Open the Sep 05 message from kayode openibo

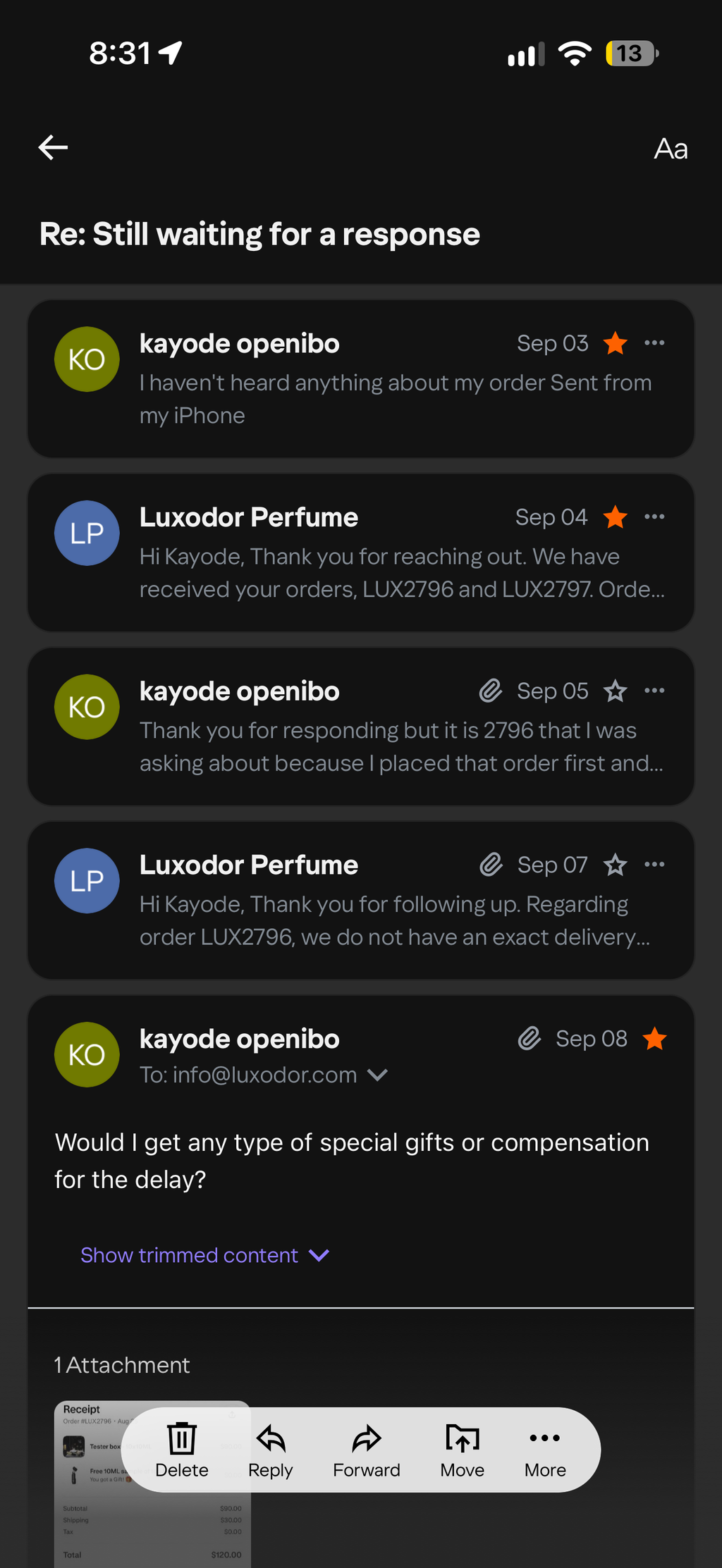coord(361,727)
